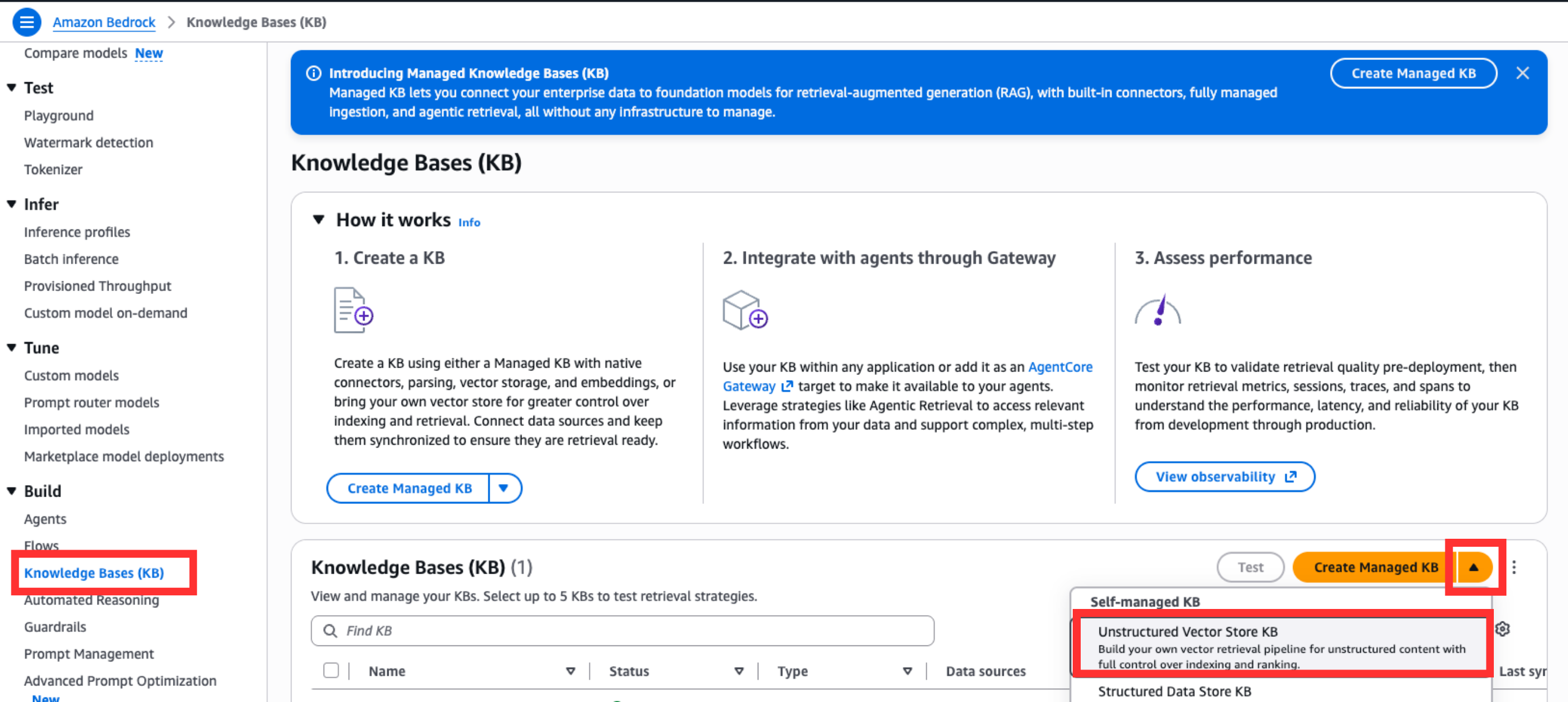Open Advanced Prompt Optimization
The image size is (1568, 702).
coord(120,681)
